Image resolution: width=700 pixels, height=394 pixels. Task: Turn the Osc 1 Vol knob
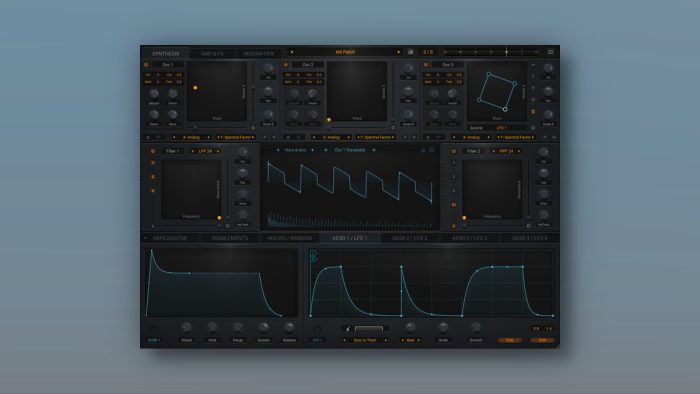pos(268,68)
